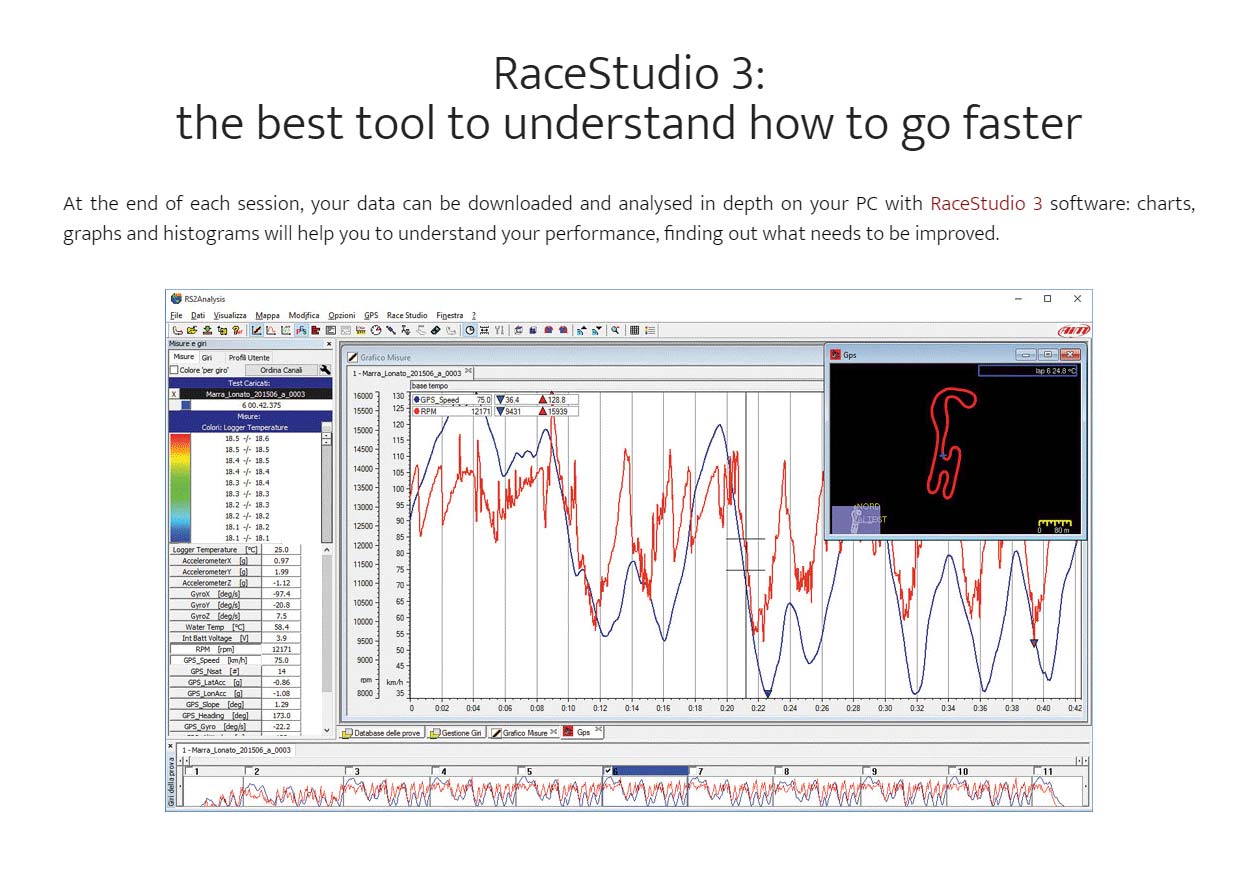1259x891 pixels.
Task: Click up arrow of channel list scrollbar
Action: (x=327, y=549)
